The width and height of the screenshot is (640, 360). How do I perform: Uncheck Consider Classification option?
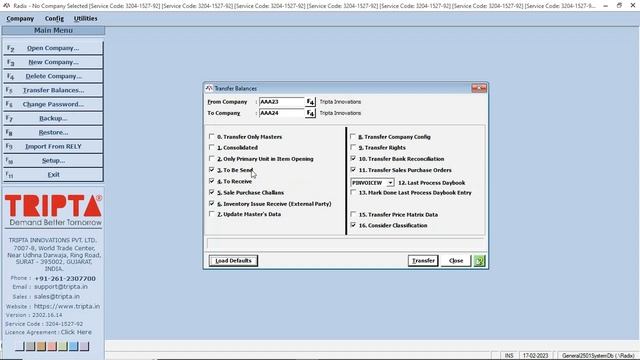click(x=353, y=225)
